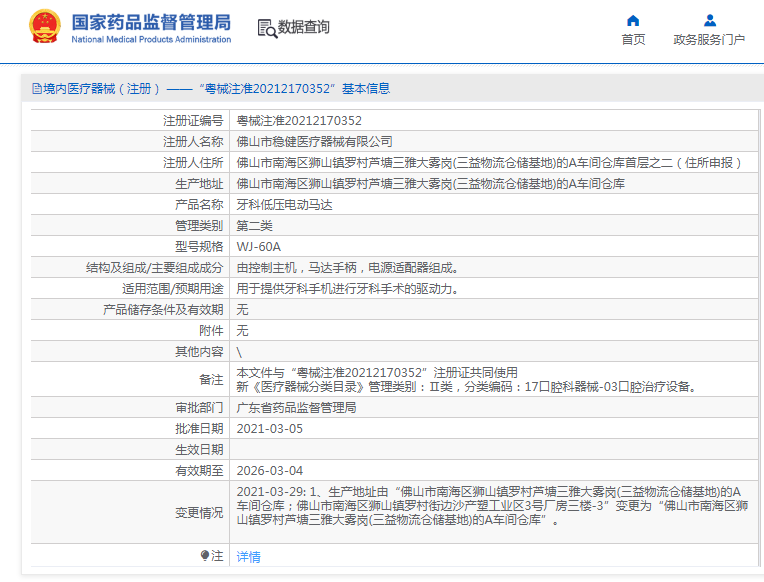Click 用于提供牙科手机进行牙科手术的驱动力 text
764x582 pixels.
point(347,289)
